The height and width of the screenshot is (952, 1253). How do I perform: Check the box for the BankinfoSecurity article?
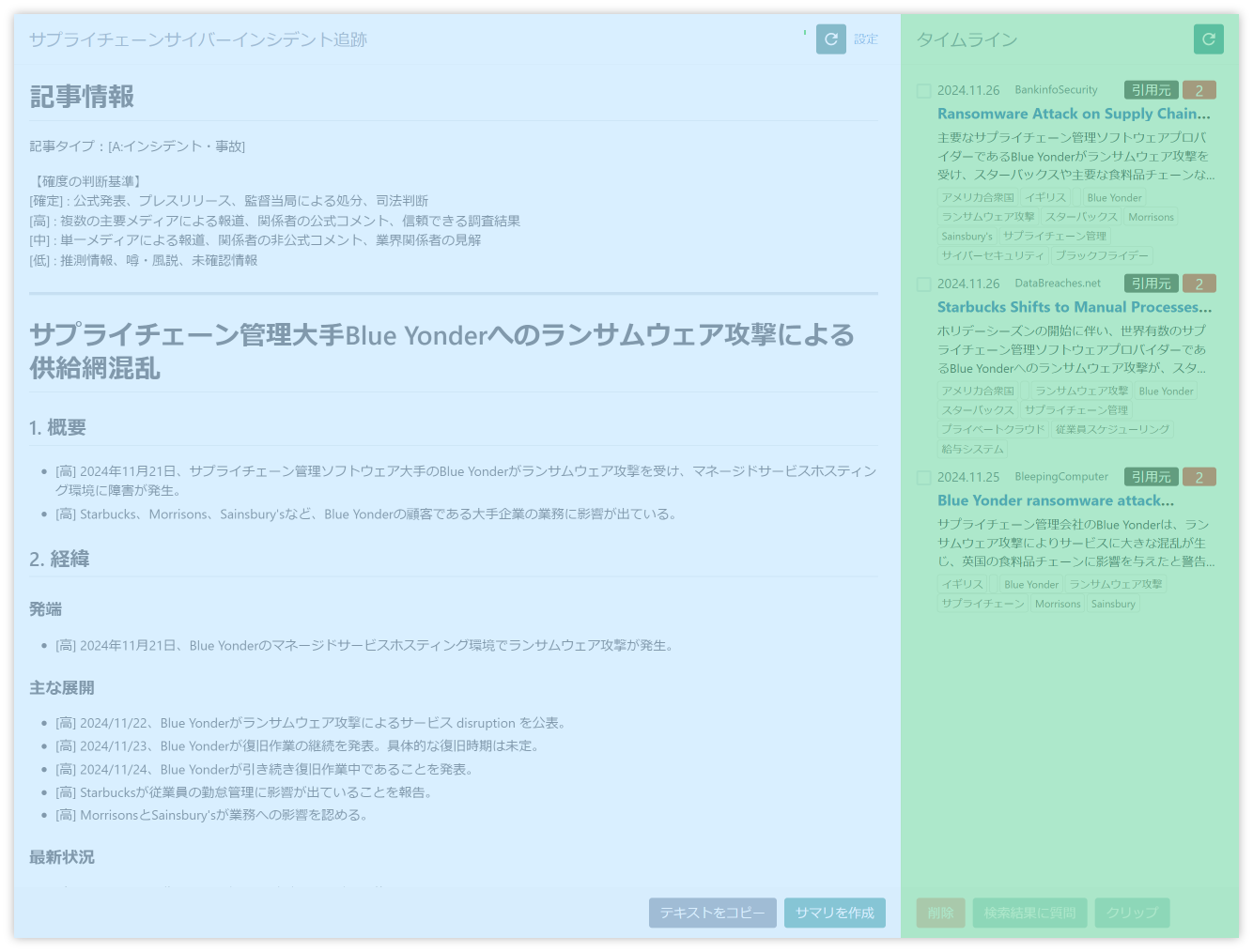[x=924, y=91]
